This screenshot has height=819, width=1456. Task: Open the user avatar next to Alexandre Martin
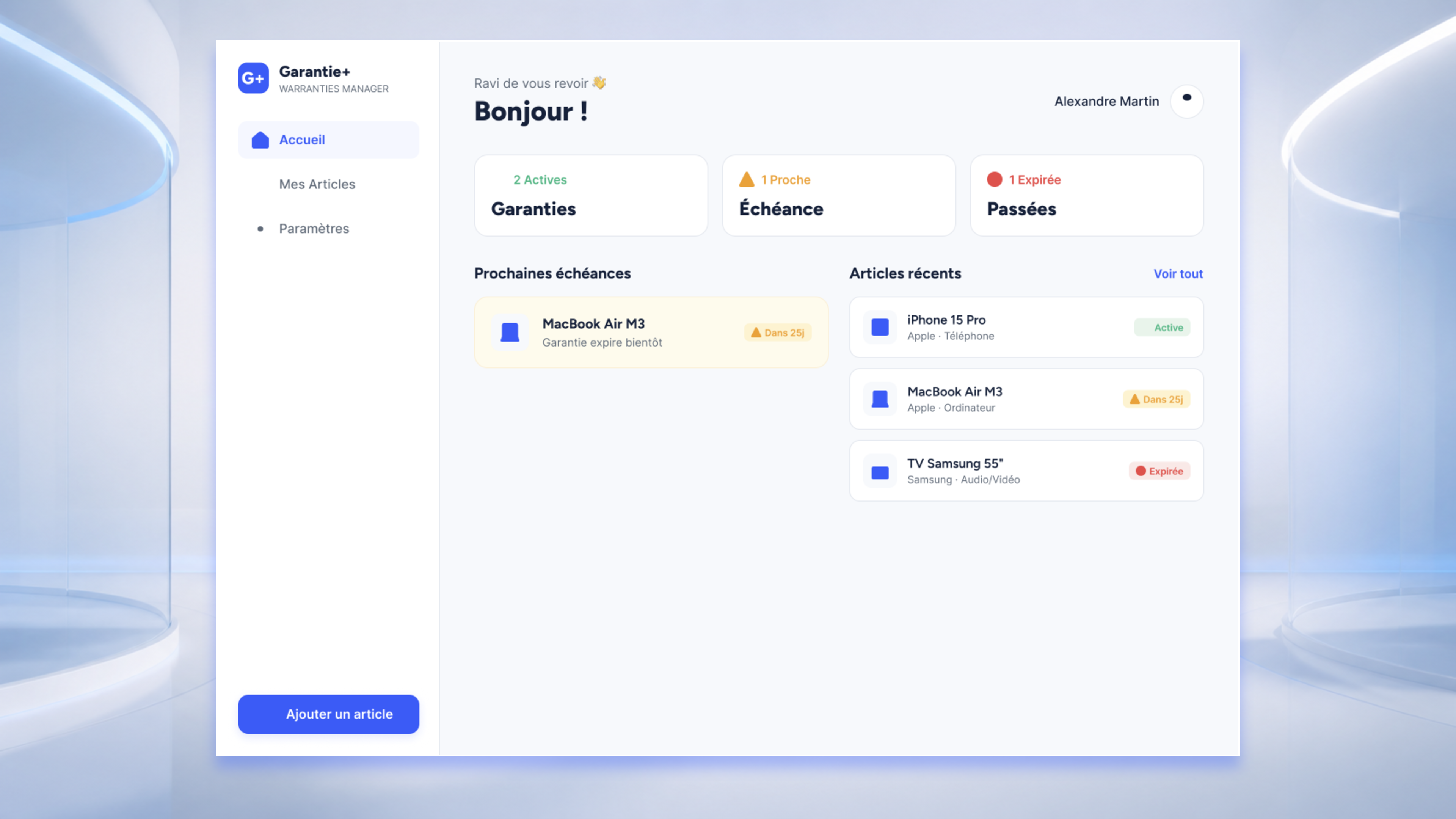1186,101
